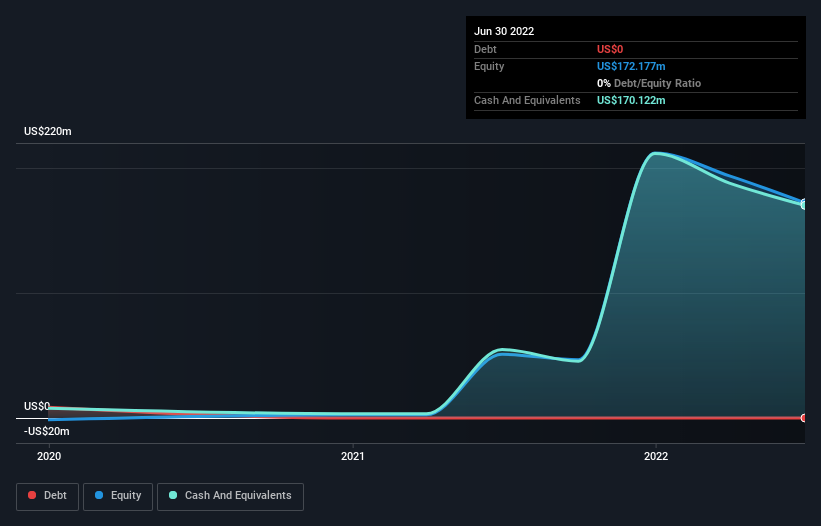Click the -US$20m y-axis label

(x=47, y=431)
